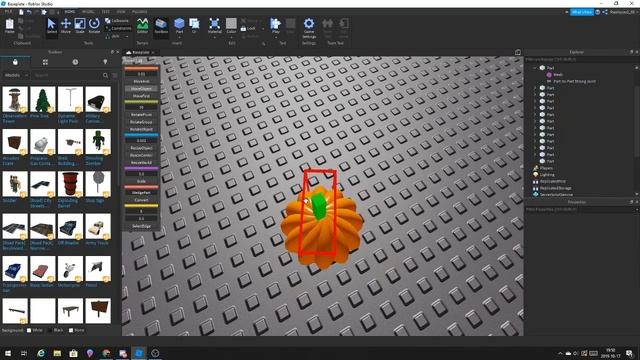Click the Lock tool in Edit group
Viewport: 640px width, 360px height.
tap(248, 28)
